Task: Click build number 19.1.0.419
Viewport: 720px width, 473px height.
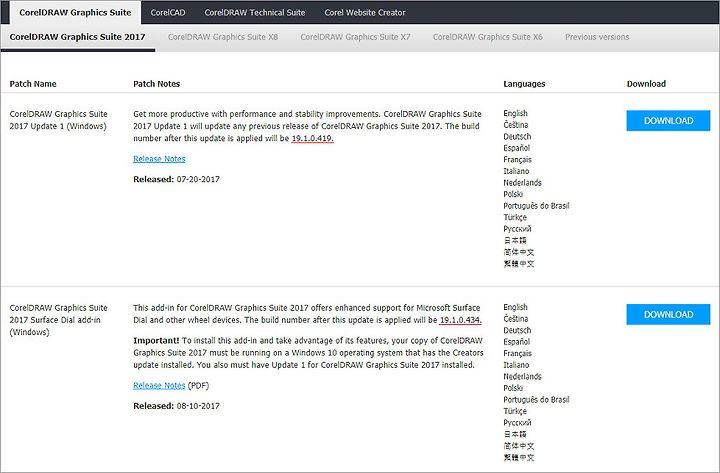Action: [313, 139]
